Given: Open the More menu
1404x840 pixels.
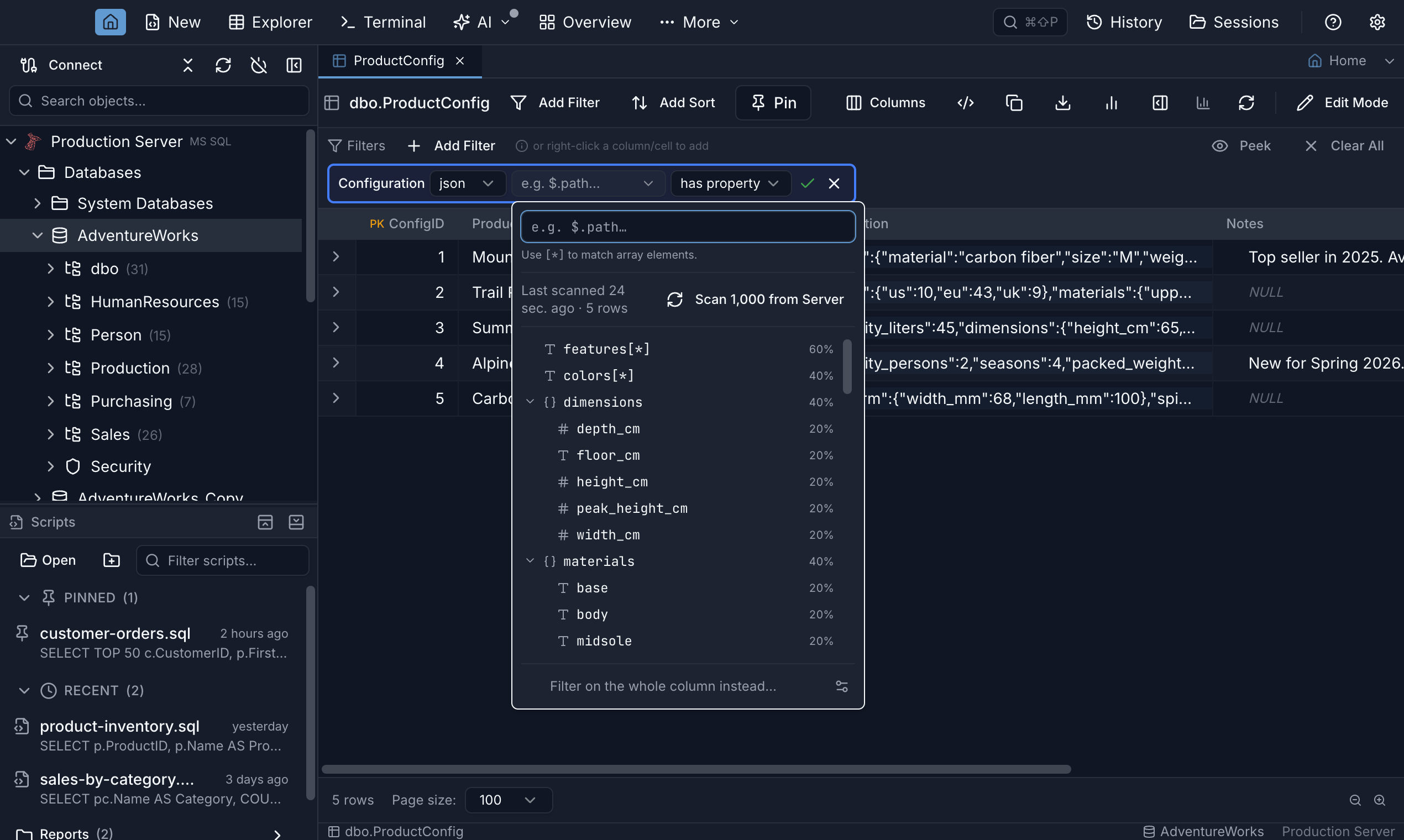Looking at the screenshot, I should (699, 22).
